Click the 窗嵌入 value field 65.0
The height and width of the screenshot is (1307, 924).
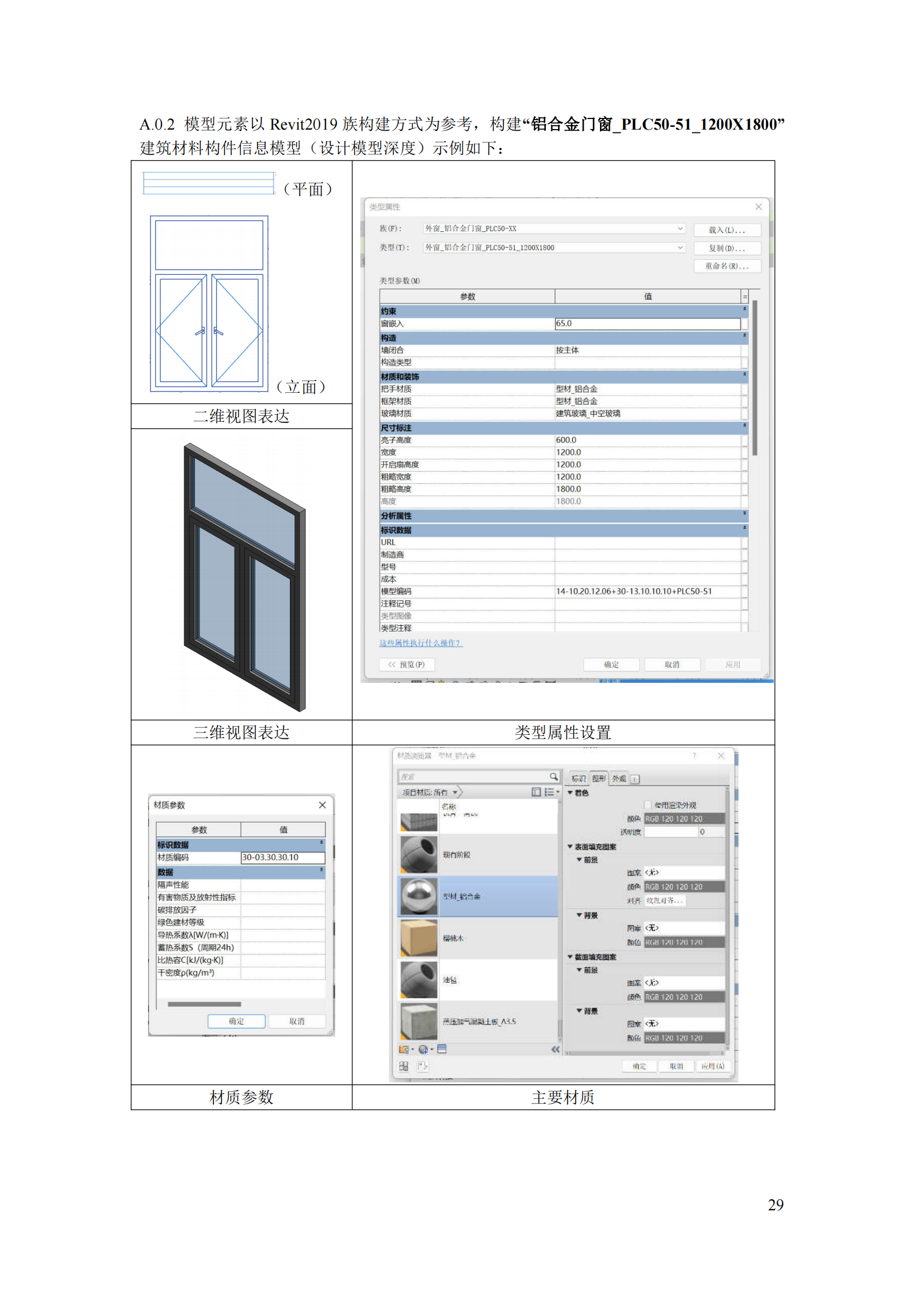(x=647, y=324)
